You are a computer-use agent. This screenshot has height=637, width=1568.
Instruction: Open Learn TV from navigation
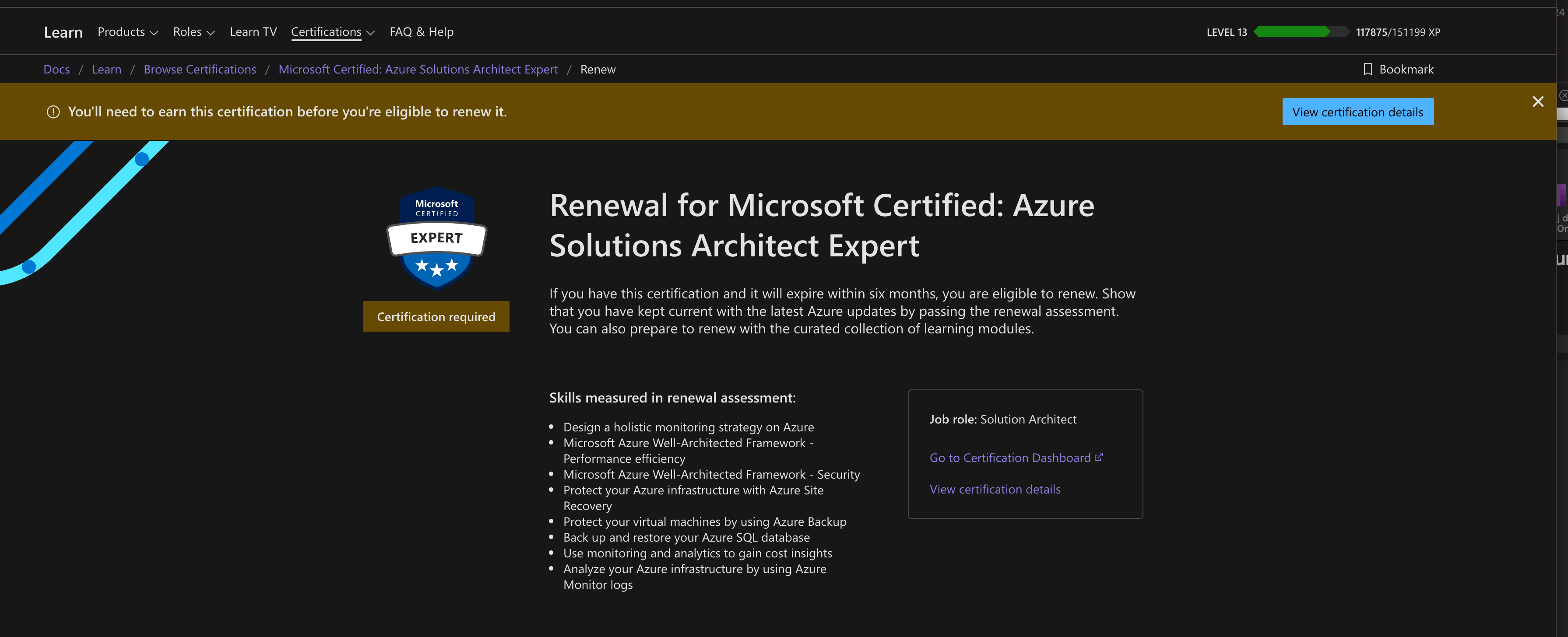click(253, 32)
